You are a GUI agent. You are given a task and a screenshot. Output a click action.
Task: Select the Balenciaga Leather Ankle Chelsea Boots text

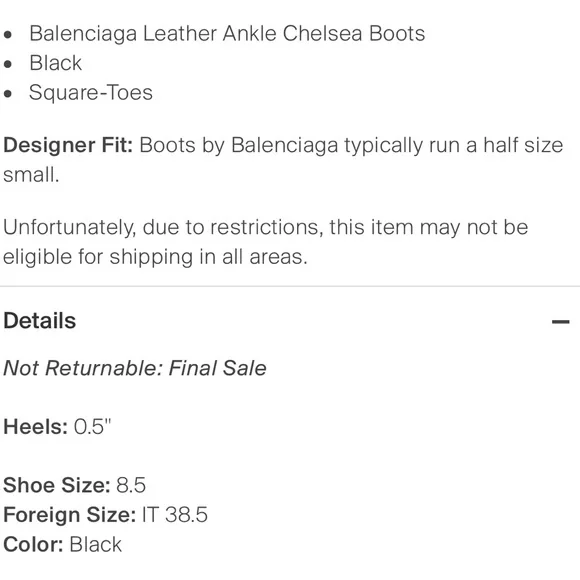tap(227, 33)
